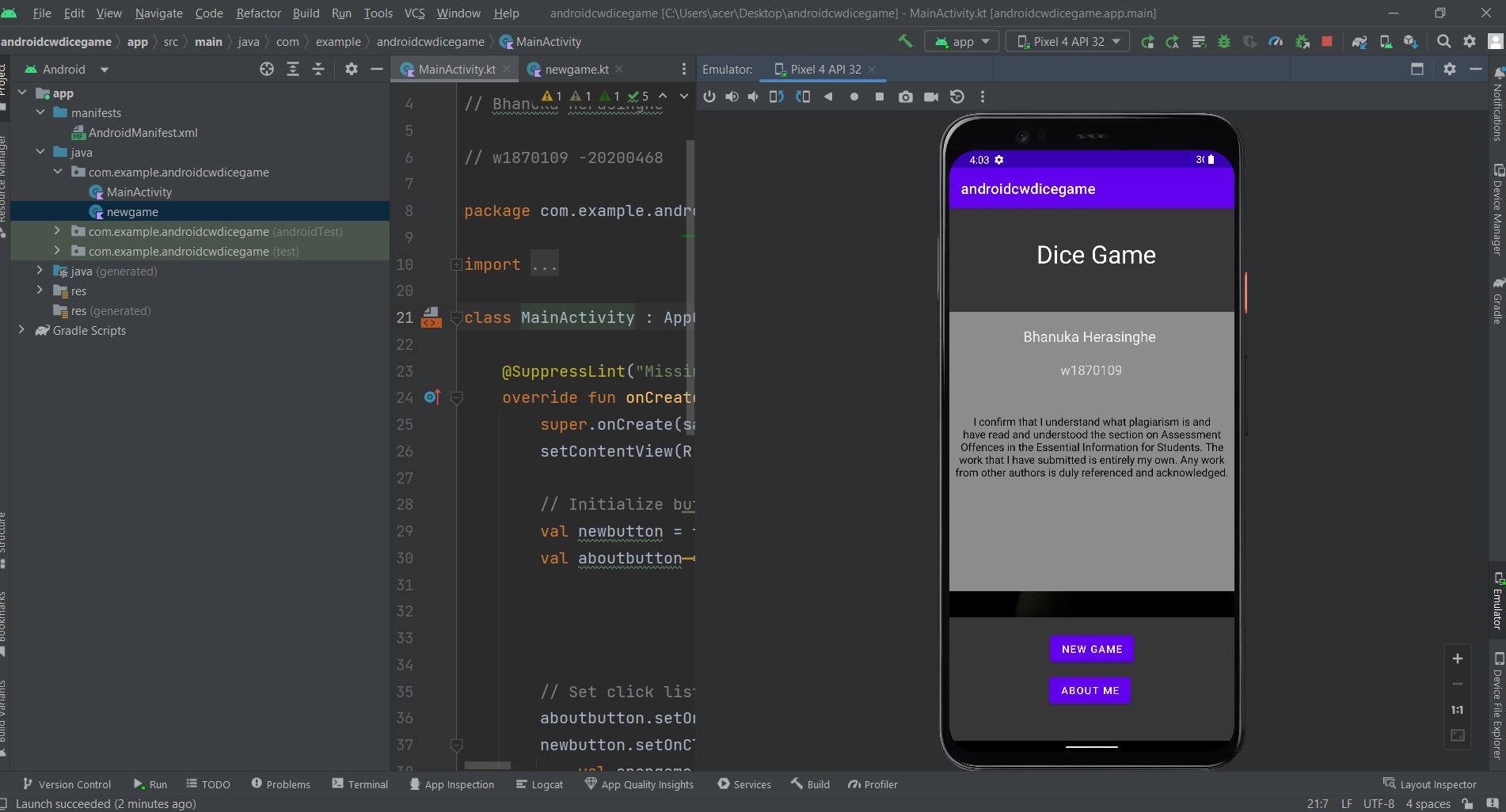This screenshot has height=812, width=1506.
Task: Open the Refactor menu
Action: pos(258,13)
